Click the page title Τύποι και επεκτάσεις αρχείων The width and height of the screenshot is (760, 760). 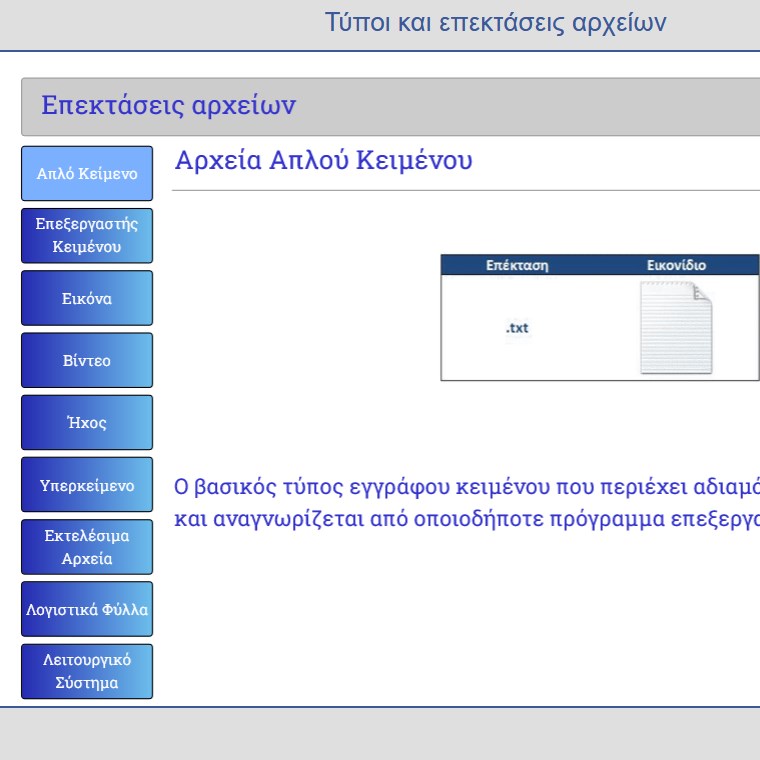pos(495,23)
